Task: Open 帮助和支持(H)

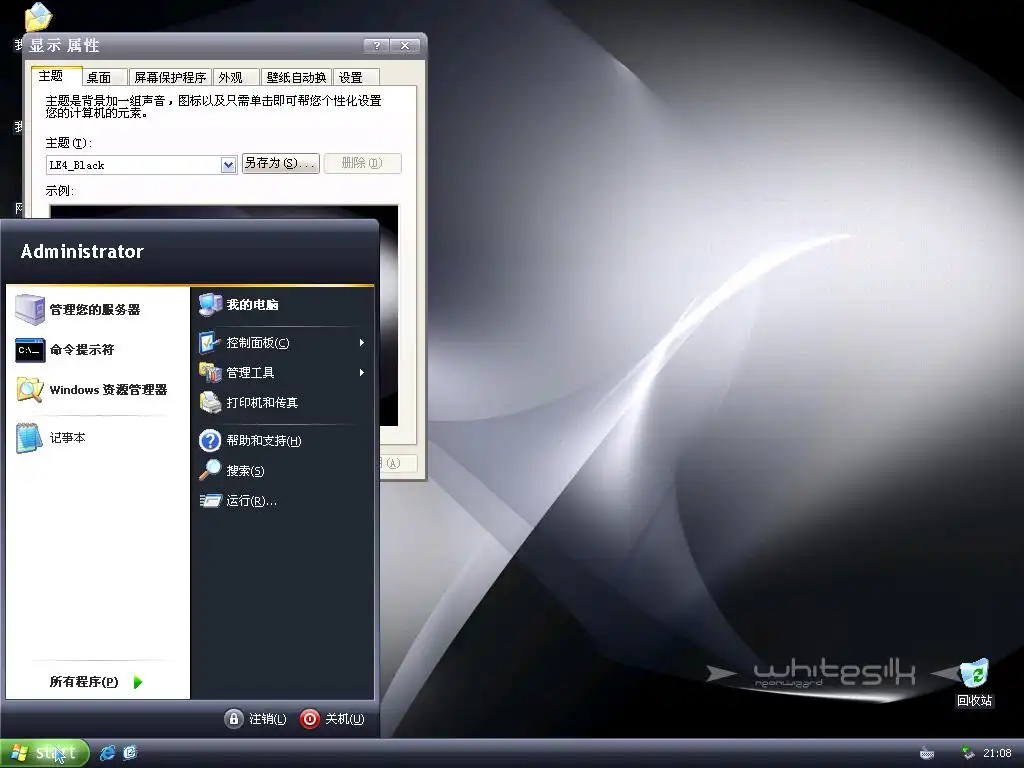Action: 282,441
